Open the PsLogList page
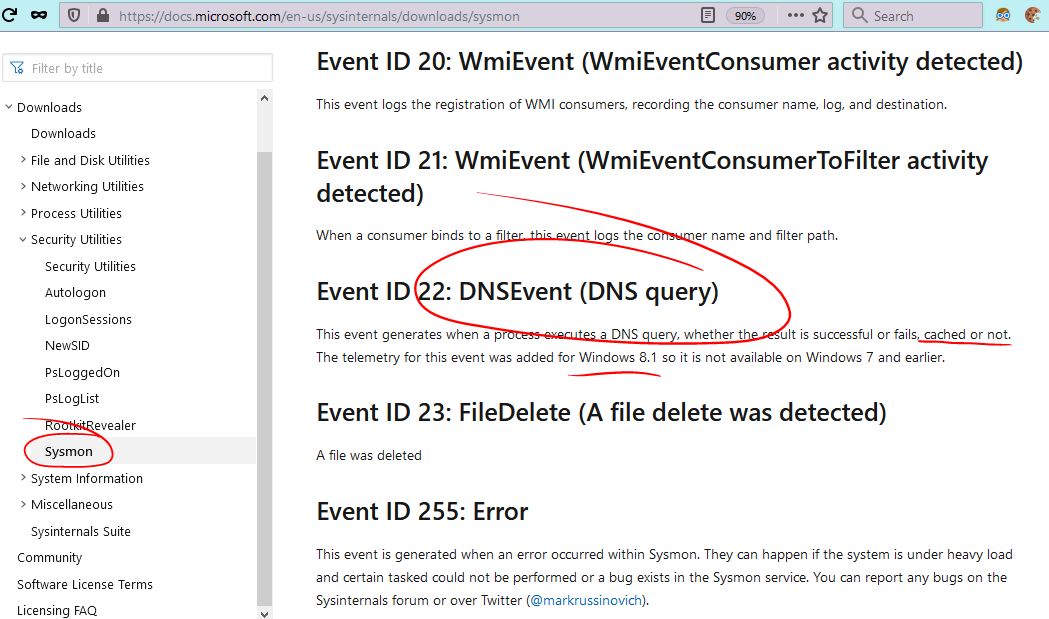 tap(72, 398)
